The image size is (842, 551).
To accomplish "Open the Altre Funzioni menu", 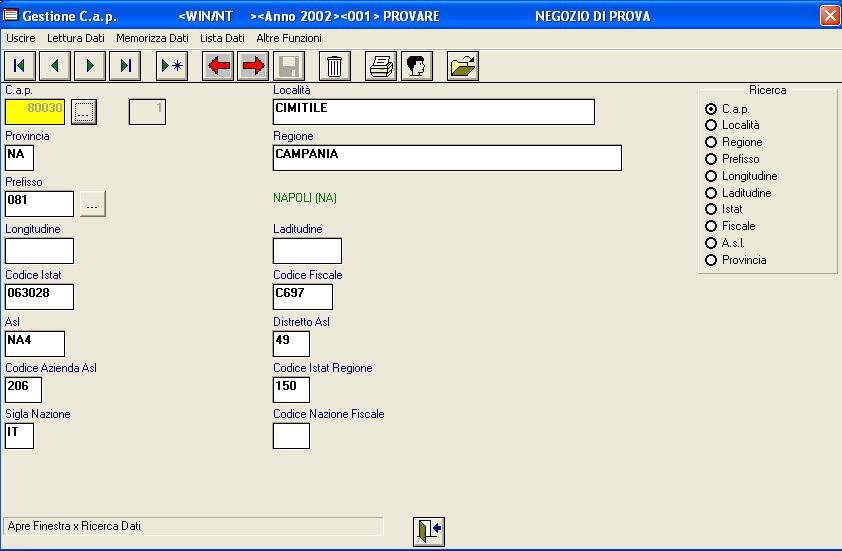I will (289, 38).
